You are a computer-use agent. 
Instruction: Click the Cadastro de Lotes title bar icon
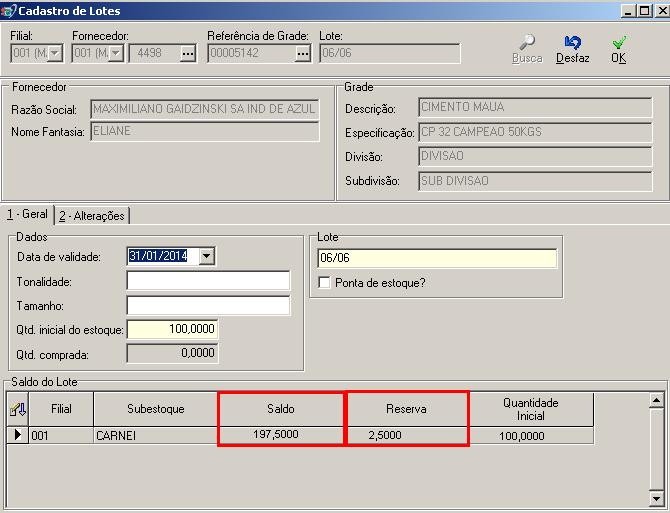click(x=10, y=10)
